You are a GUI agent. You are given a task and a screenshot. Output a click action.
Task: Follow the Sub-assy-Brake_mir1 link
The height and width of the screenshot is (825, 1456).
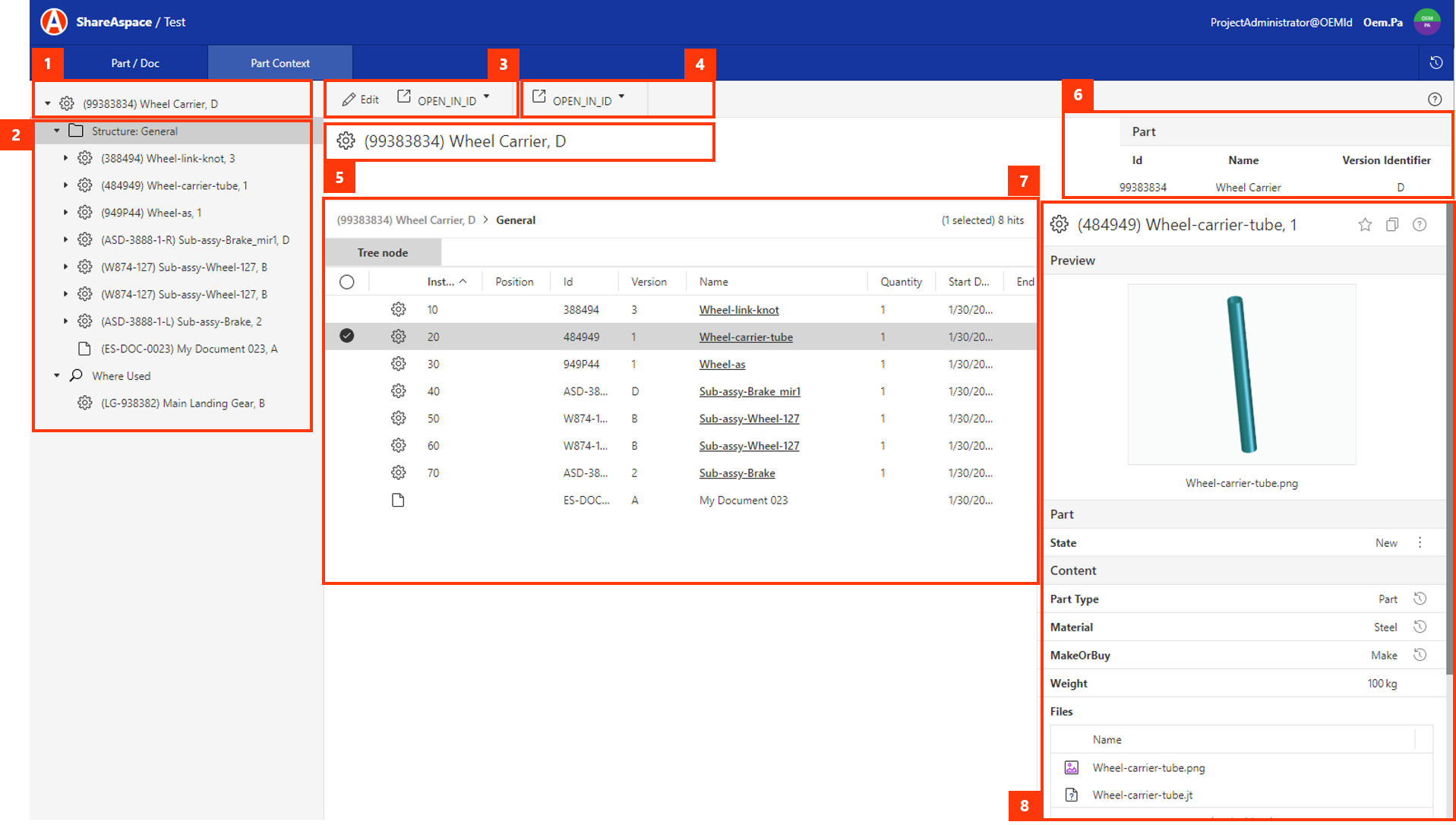tap(749, 391)
